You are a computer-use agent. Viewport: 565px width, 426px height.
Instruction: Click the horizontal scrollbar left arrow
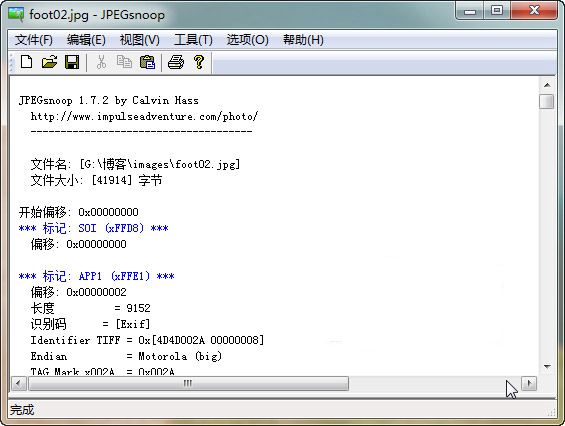[x=19, y=383]
